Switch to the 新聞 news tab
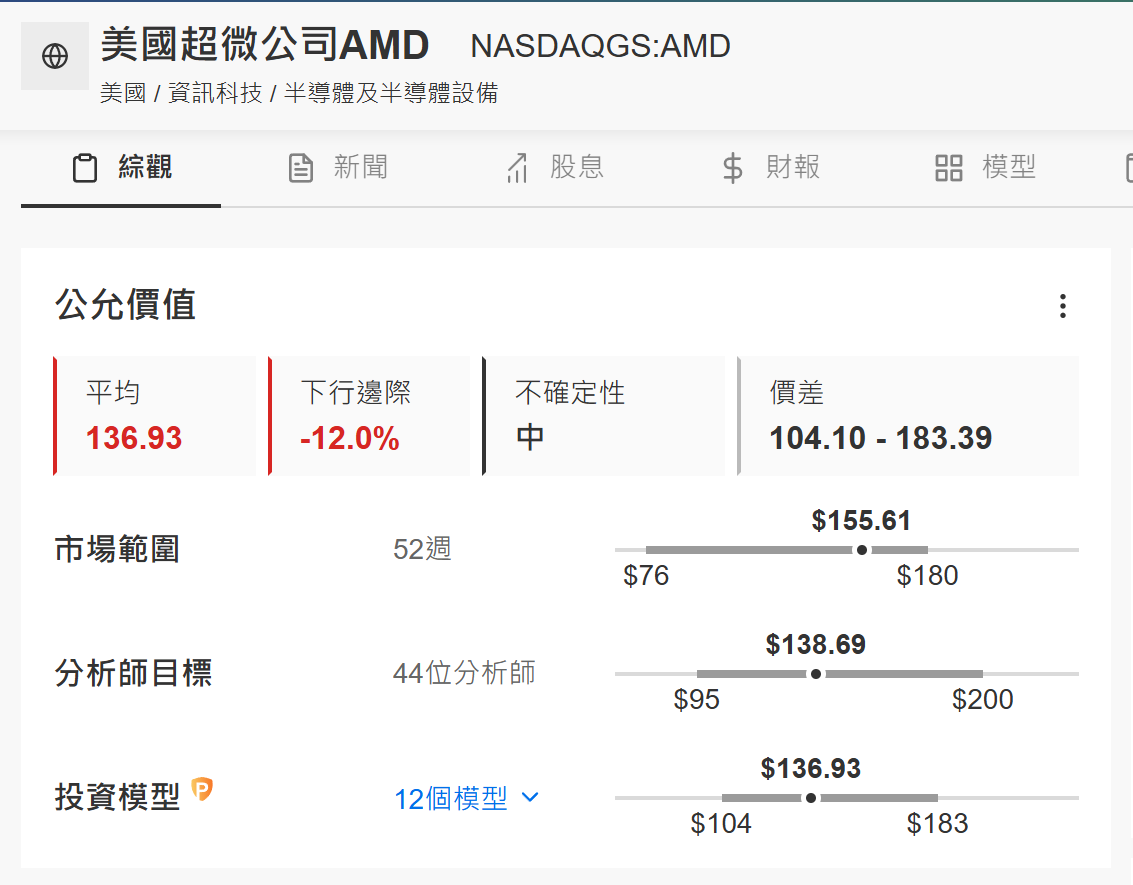The image size is (1133, 885). pyautogui.click(x=337, y=168)
